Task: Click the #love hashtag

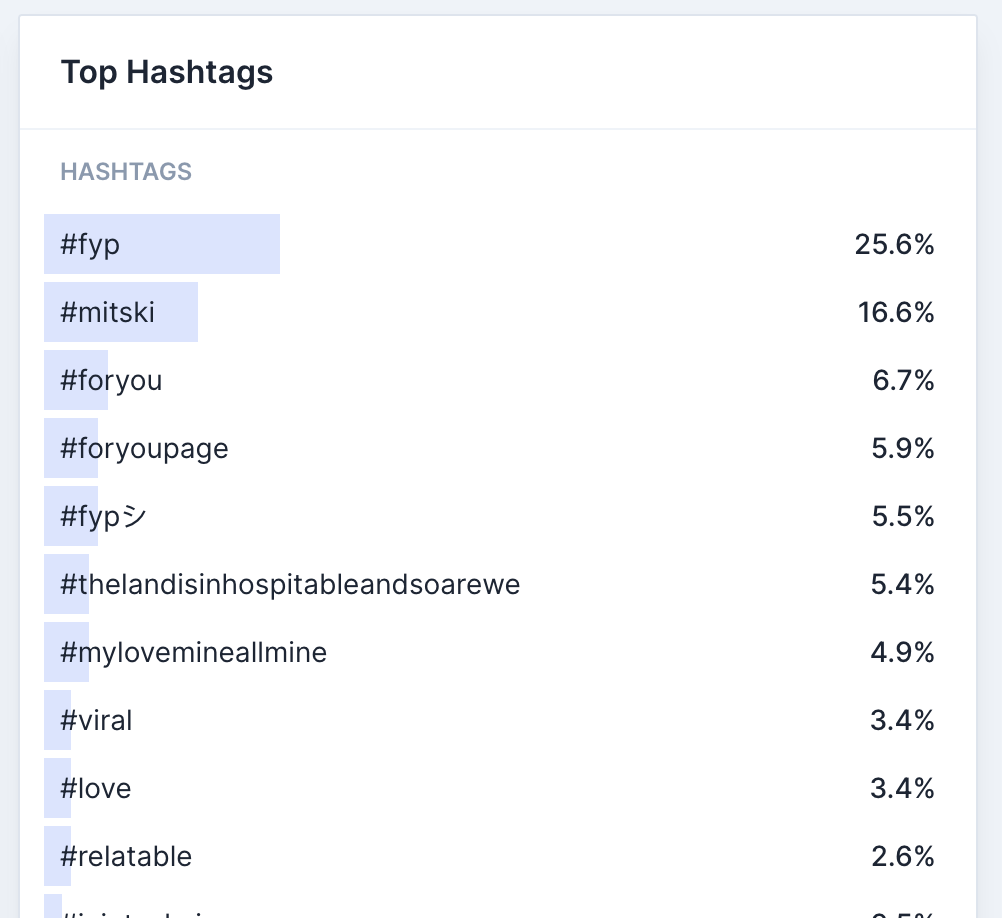Action: point(96,788)
